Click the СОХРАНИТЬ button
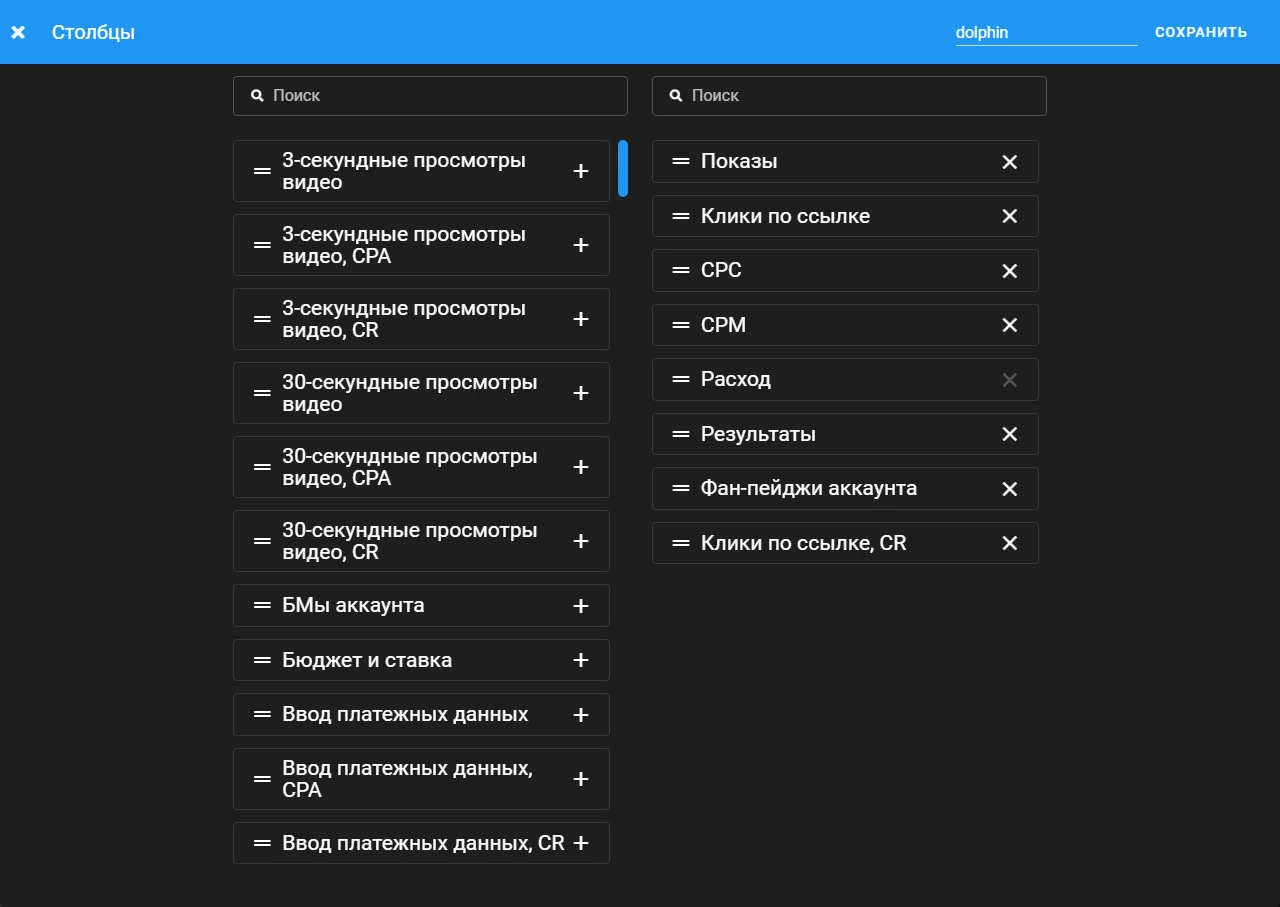Image resolution: width=1280 pixels, height=907 pixels. click(1201, 32)
